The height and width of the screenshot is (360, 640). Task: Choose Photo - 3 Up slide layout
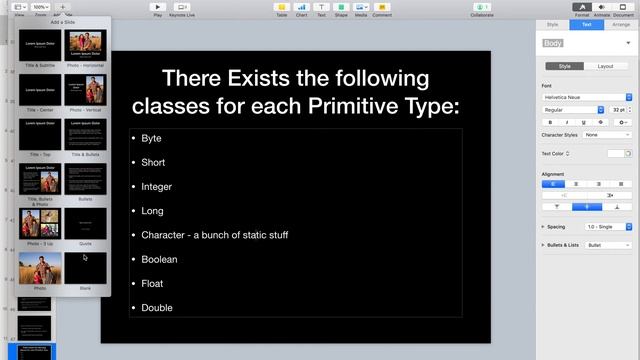(x=40, y=223)
